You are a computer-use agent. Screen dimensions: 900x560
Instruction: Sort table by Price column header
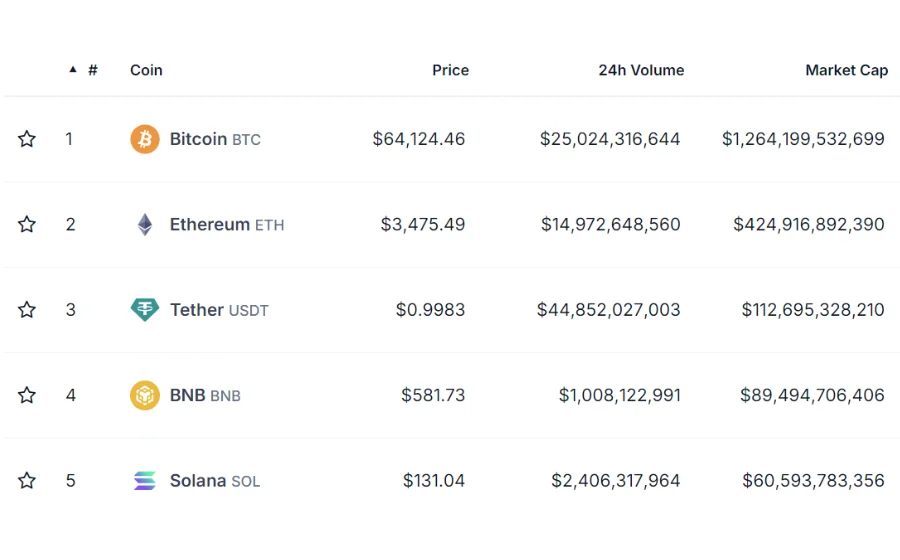[x=451, y=70]
